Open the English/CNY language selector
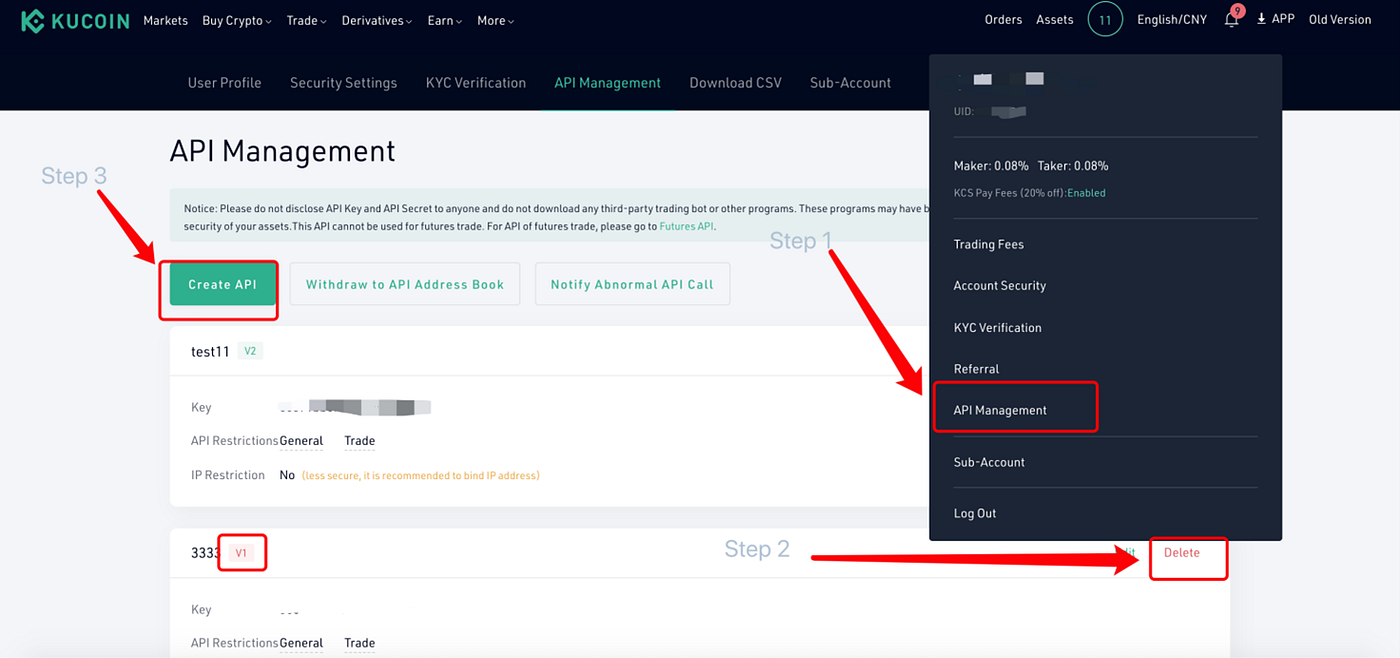 click(1171, 19)
